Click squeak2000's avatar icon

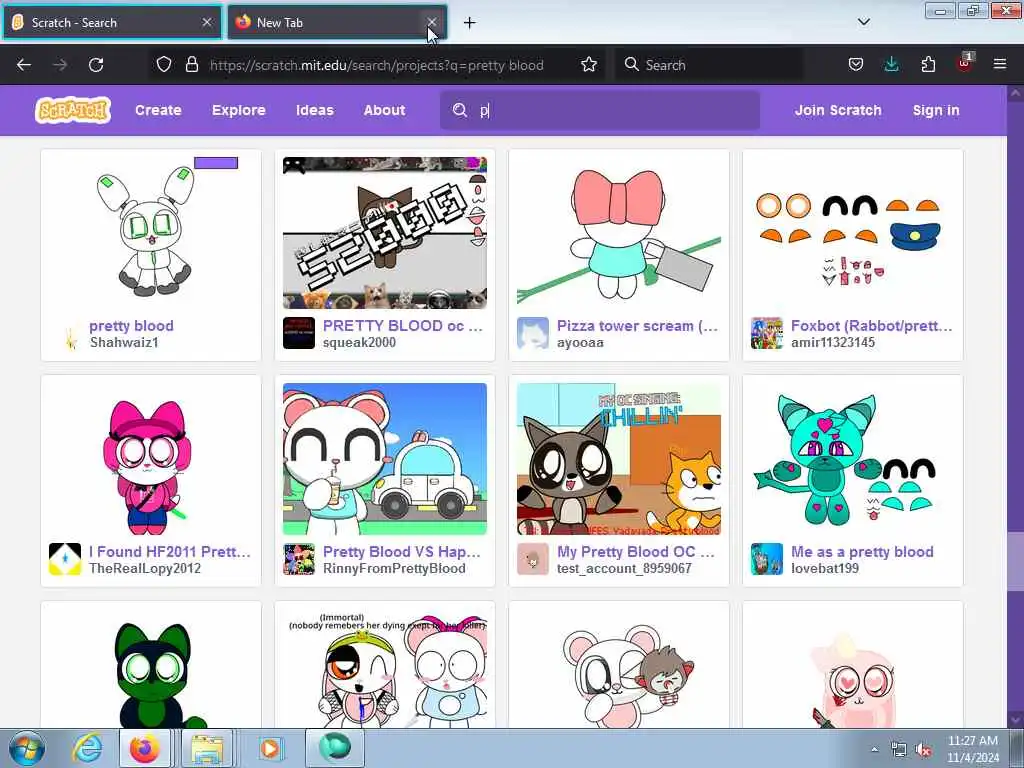coord(299,333)
